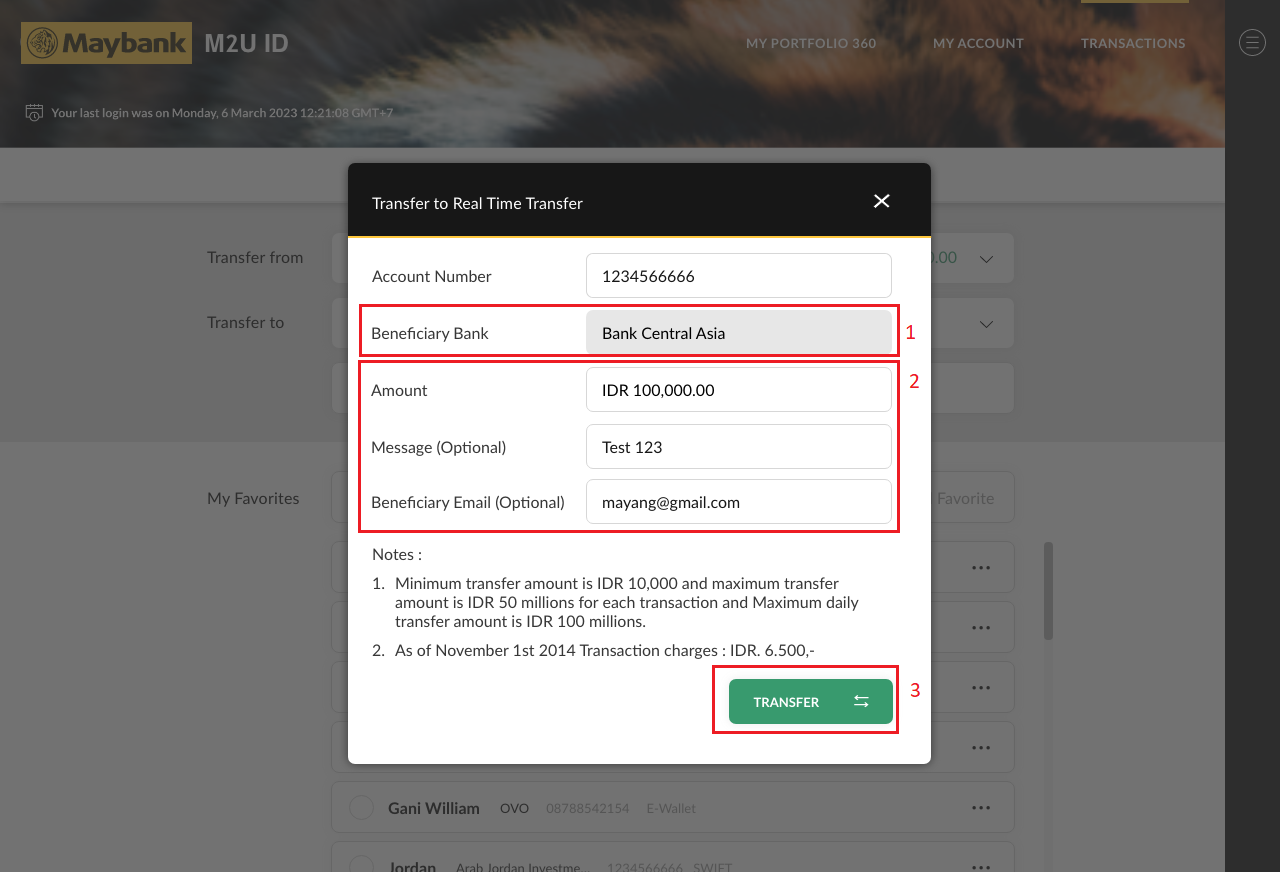Click the last login calendar clock icon

coord(34,112)
